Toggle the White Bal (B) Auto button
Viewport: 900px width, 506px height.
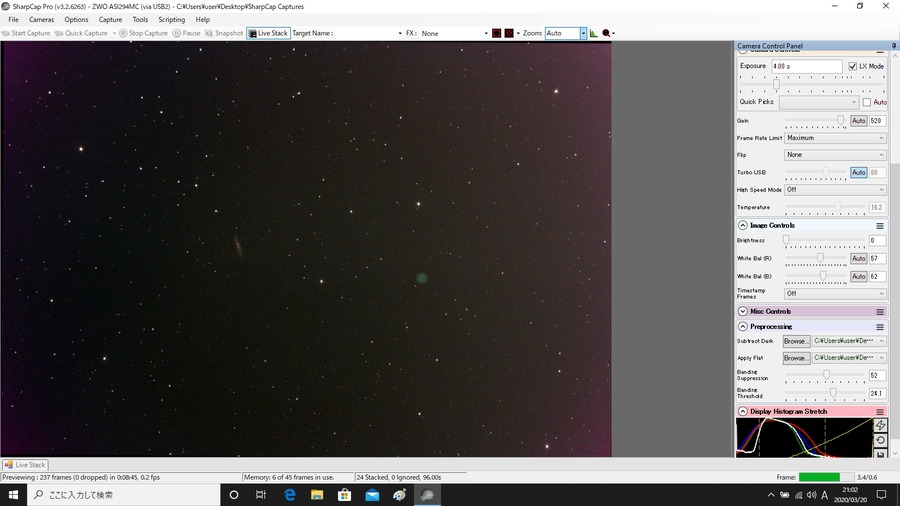859,277
